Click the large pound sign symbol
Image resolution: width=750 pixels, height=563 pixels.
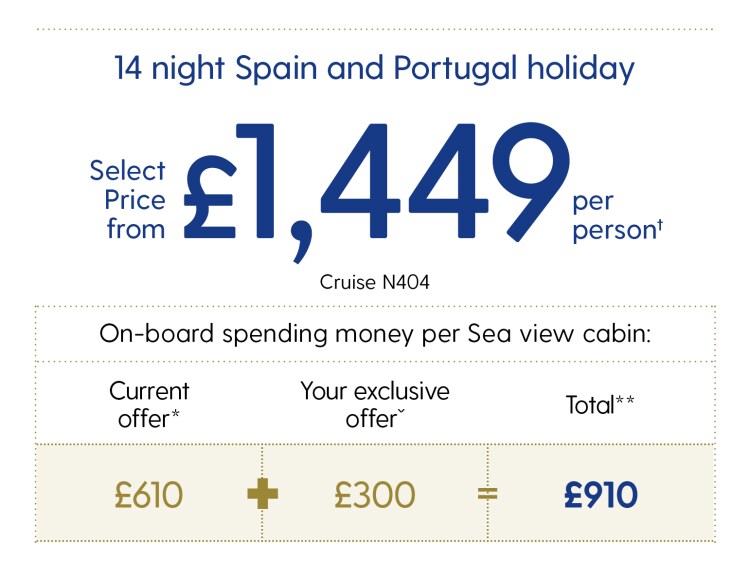(x=210, y=197)
